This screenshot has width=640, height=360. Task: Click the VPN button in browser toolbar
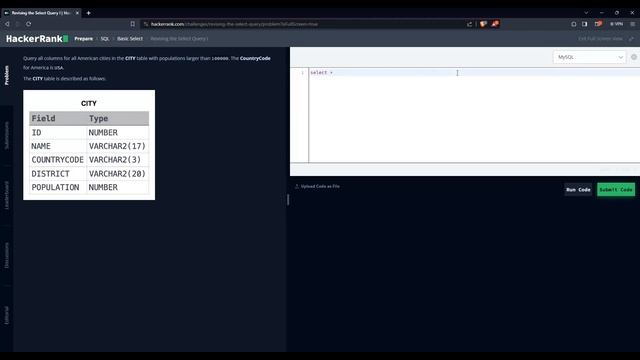tap(616, 24)
